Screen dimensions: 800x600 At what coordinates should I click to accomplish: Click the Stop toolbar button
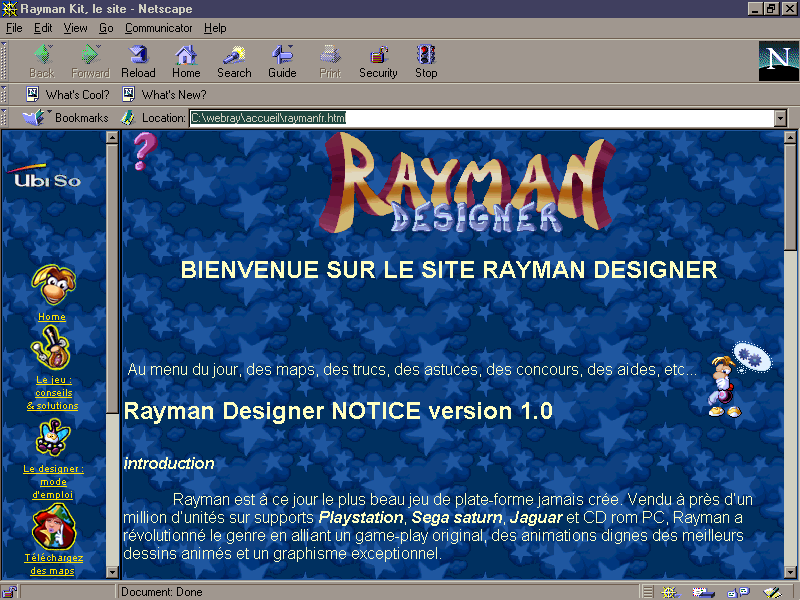[x=426, y=62]
